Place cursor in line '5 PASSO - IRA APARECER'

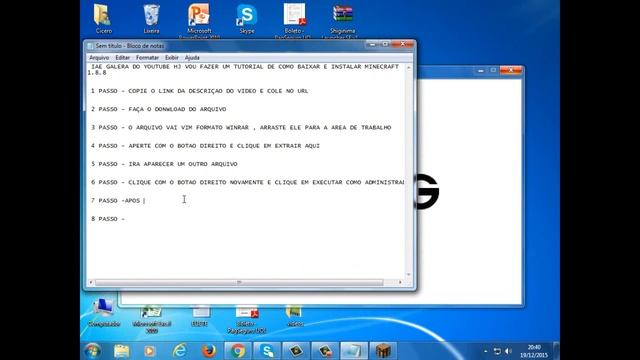point(164,164)
